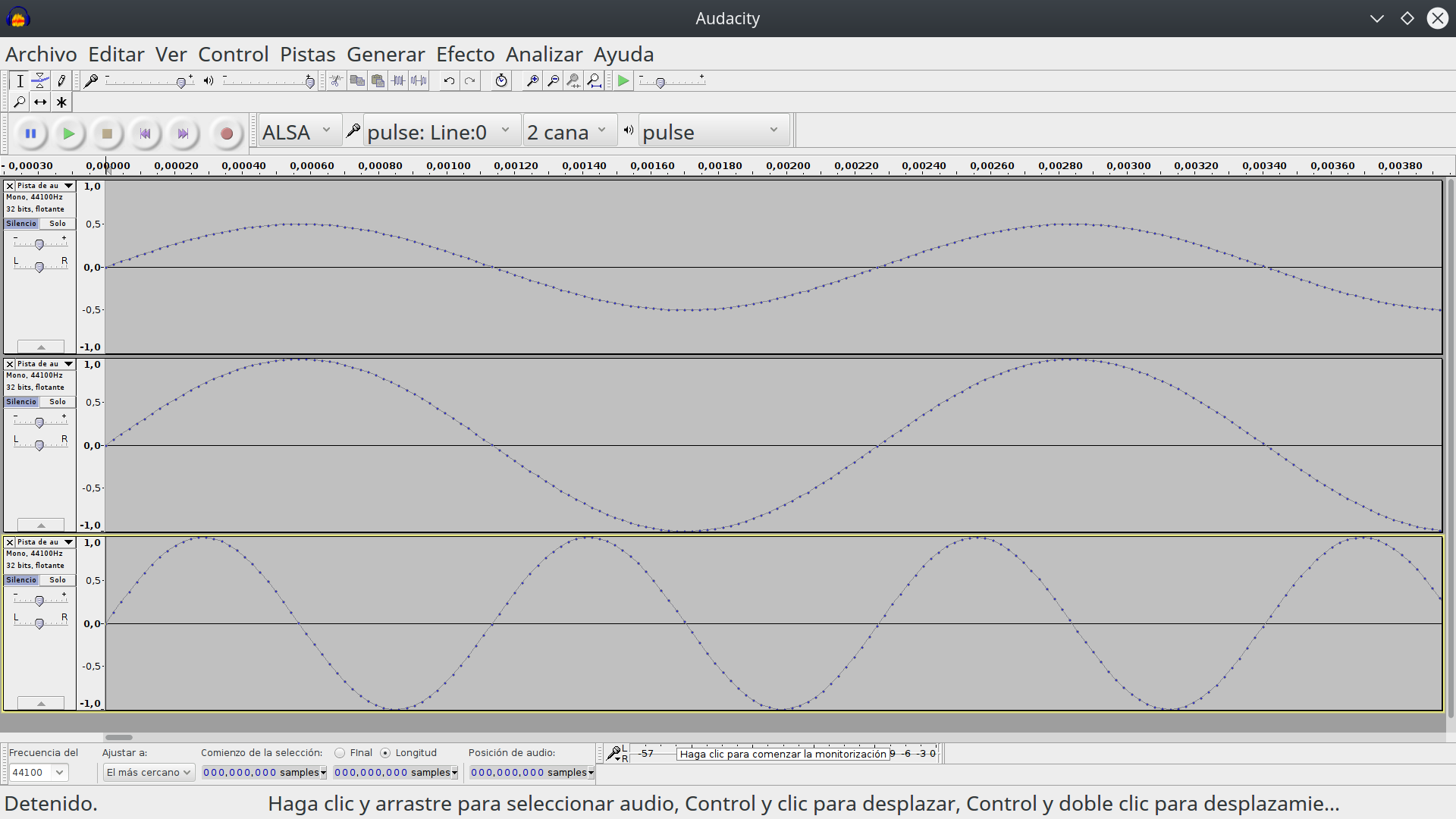Viewport: 1456px width, 819px height.
Task: Fit selection in window icon
Action: (x=573, y=81)
